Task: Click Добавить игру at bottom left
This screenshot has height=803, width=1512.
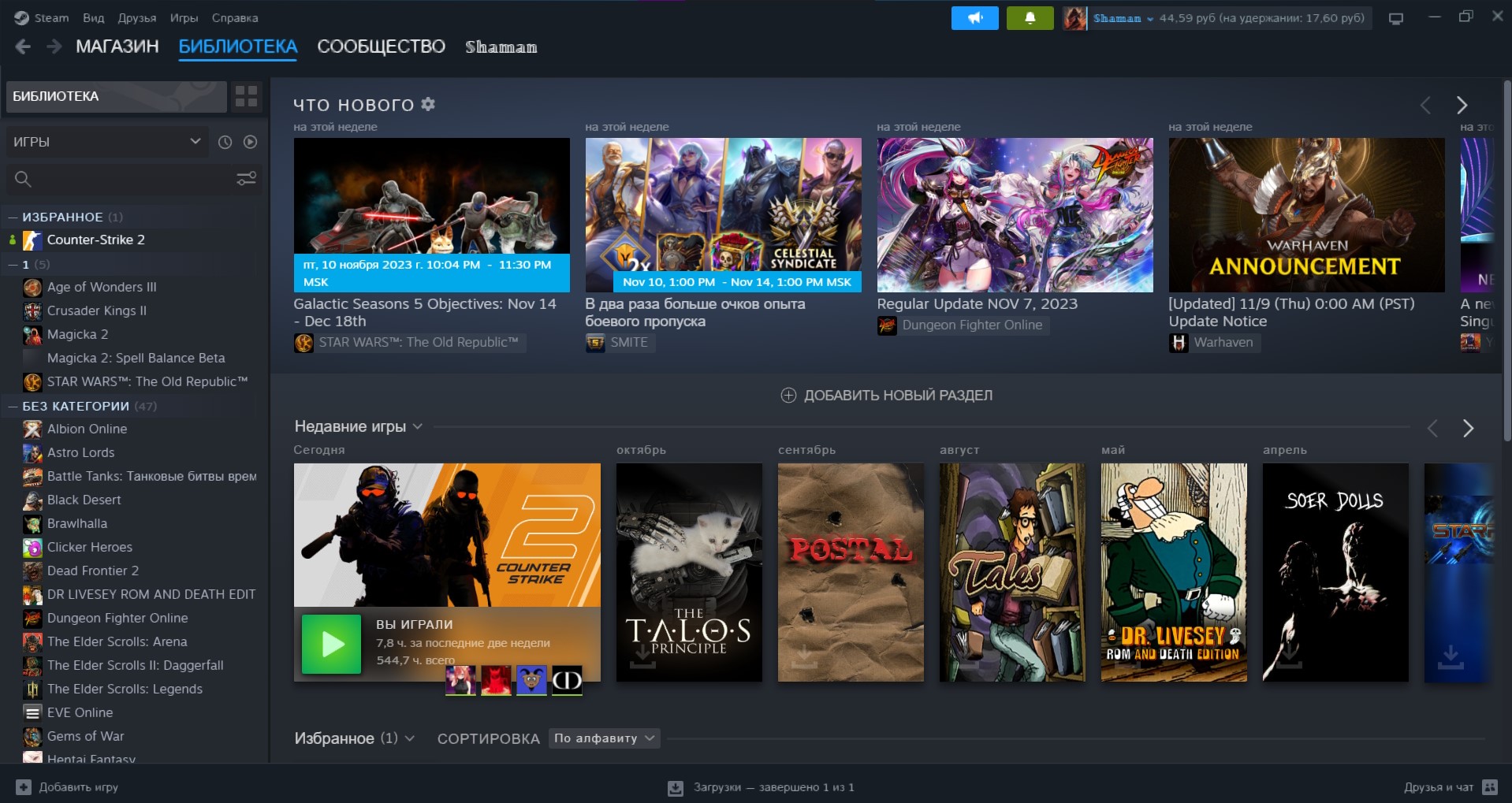Action: point(68,786)
